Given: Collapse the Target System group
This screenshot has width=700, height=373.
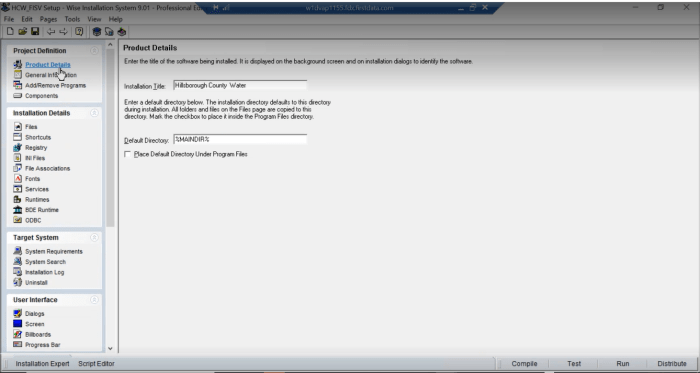Looking at the screenshot, I should 94,237.
